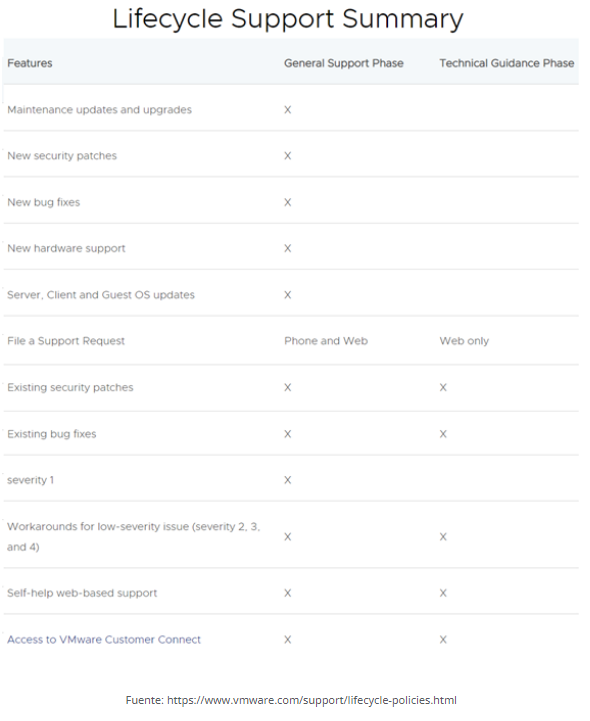The width and height of the screenshot is (590, 721).
Task: Select the Technical Guidance Phase header
Action: point(507,63)
